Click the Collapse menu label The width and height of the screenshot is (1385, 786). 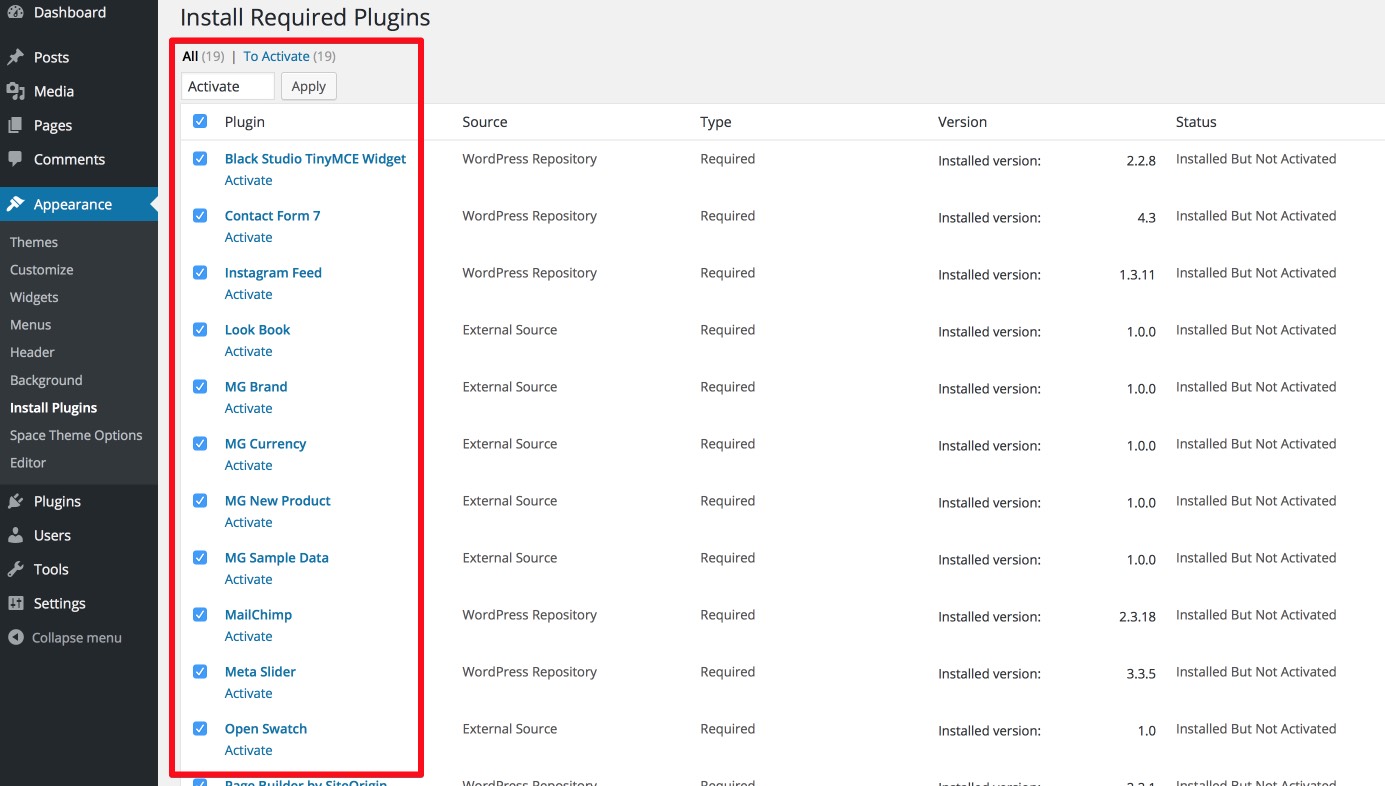77,637
